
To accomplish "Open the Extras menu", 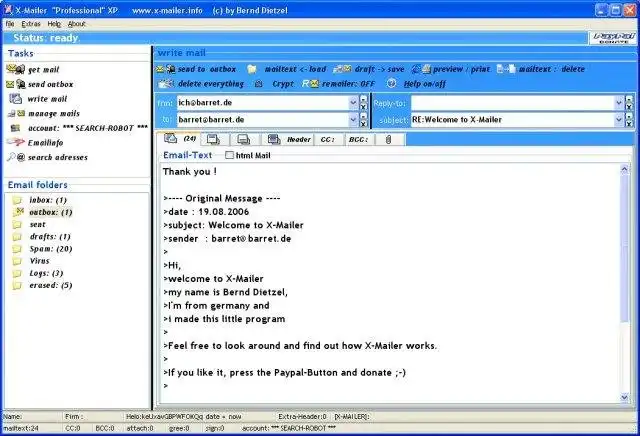I will (x=31, y=24).
